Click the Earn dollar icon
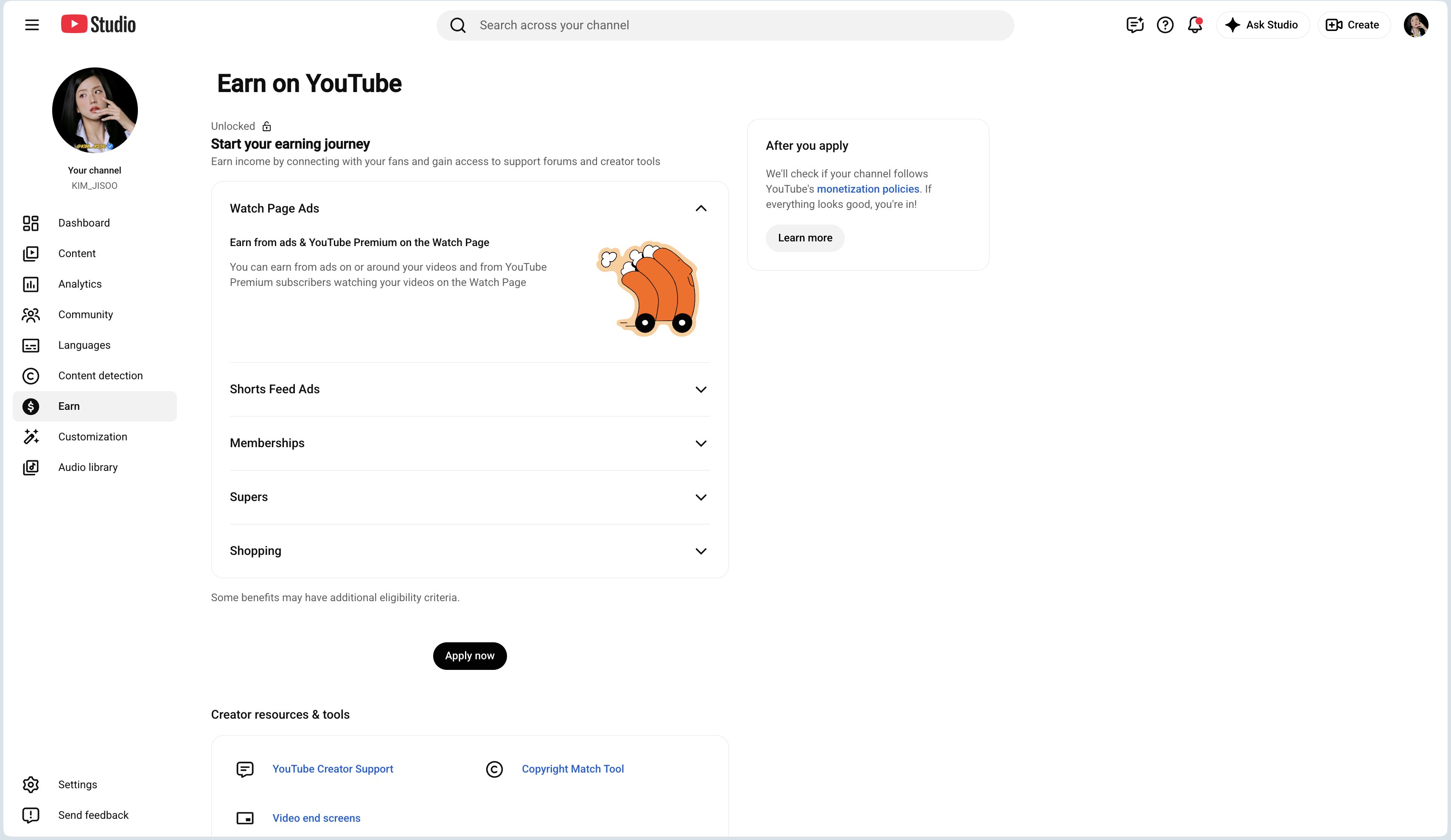Screen dimensions: 1451x840 coord(31,406)
